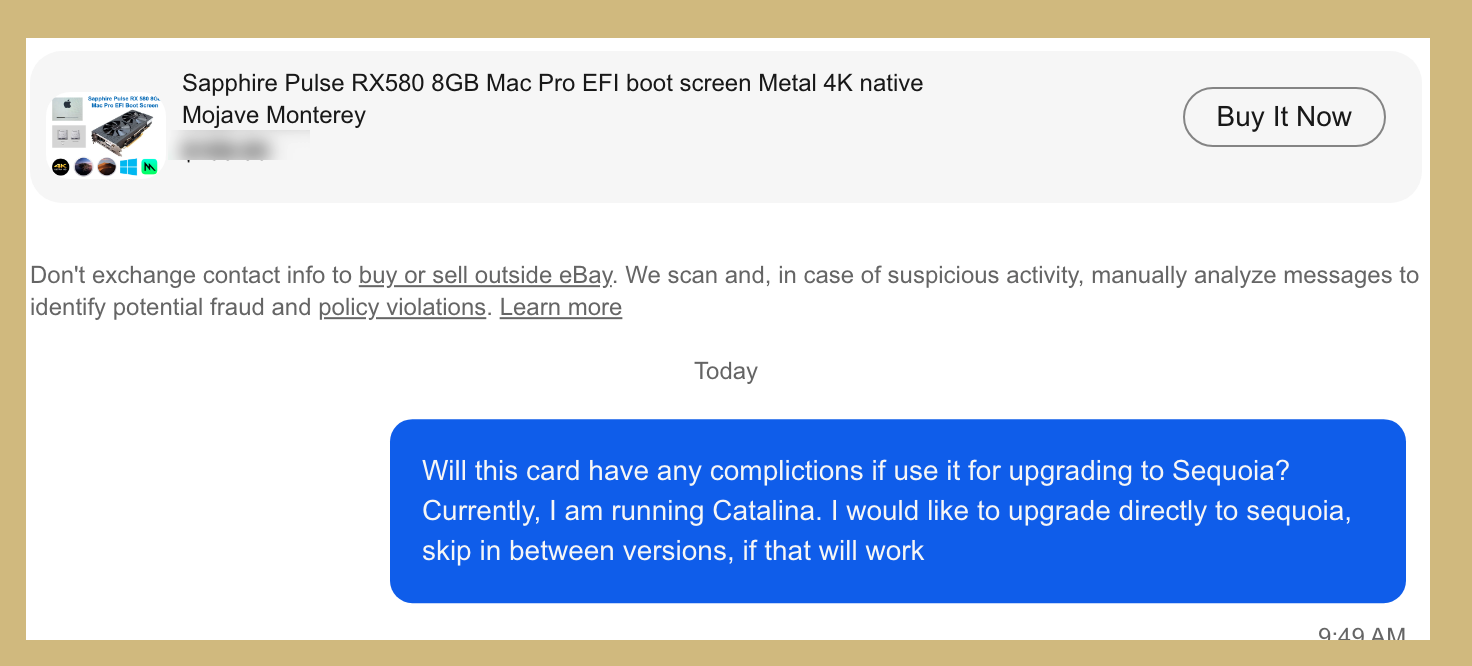Click the 'Learn more' link
Screen dimensions: 1472x666
(x=560, y=307)
